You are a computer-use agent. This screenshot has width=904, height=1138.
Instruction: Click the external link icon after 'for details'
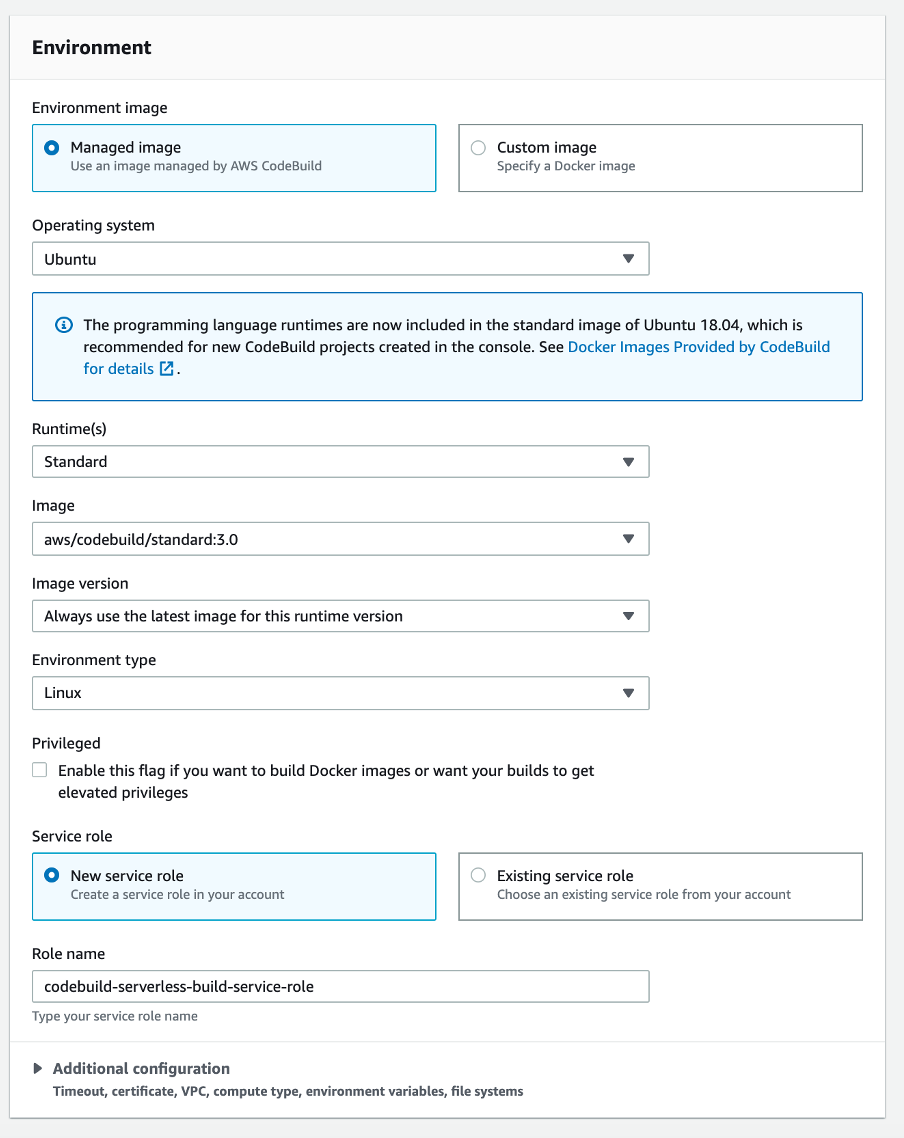coord(167,369)
